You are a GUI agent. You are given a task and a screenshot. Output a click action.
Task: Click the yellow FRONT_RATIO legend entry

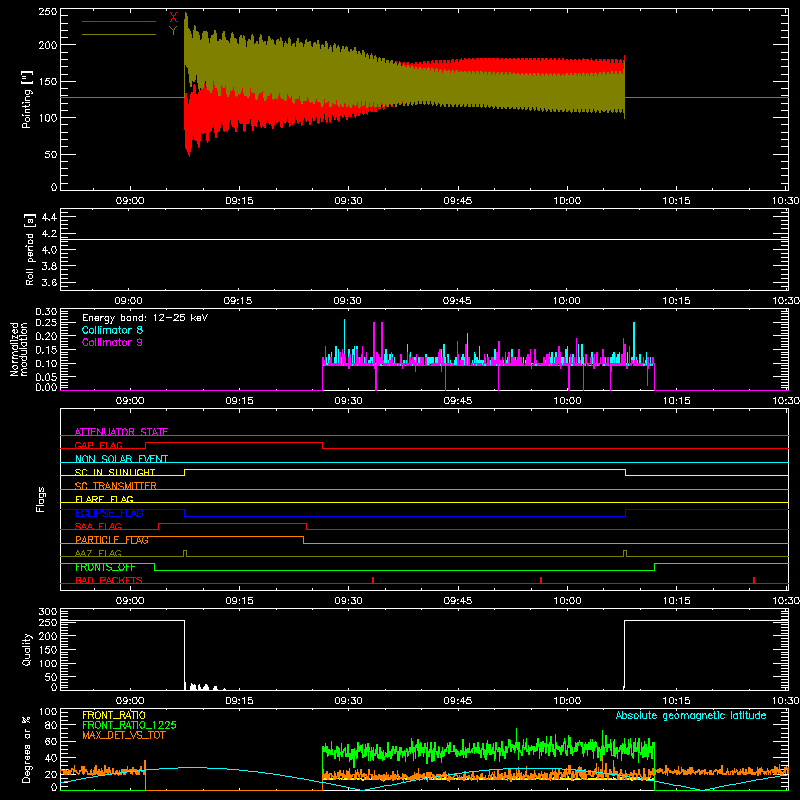coord(114,715)
